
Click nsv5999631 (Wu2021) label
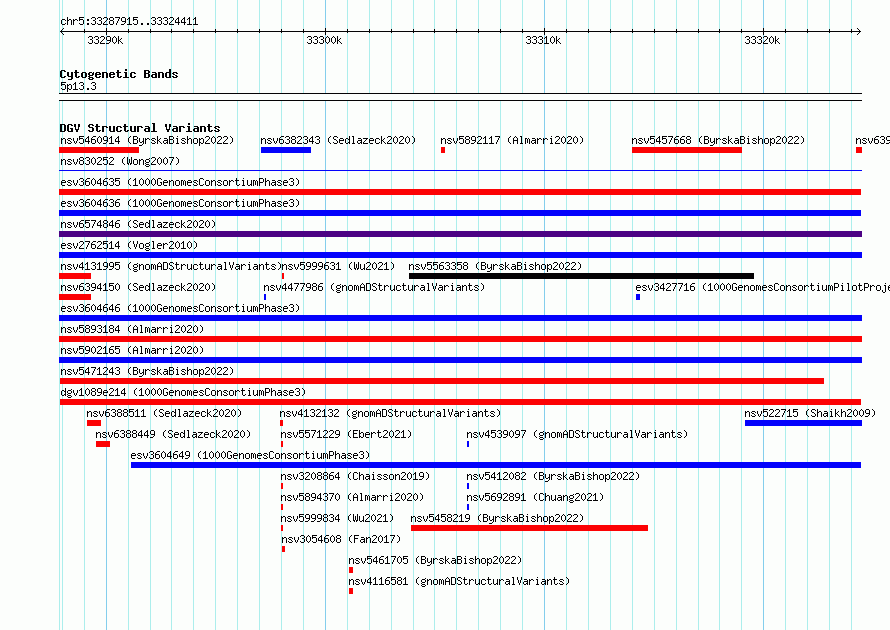(338, 266)
